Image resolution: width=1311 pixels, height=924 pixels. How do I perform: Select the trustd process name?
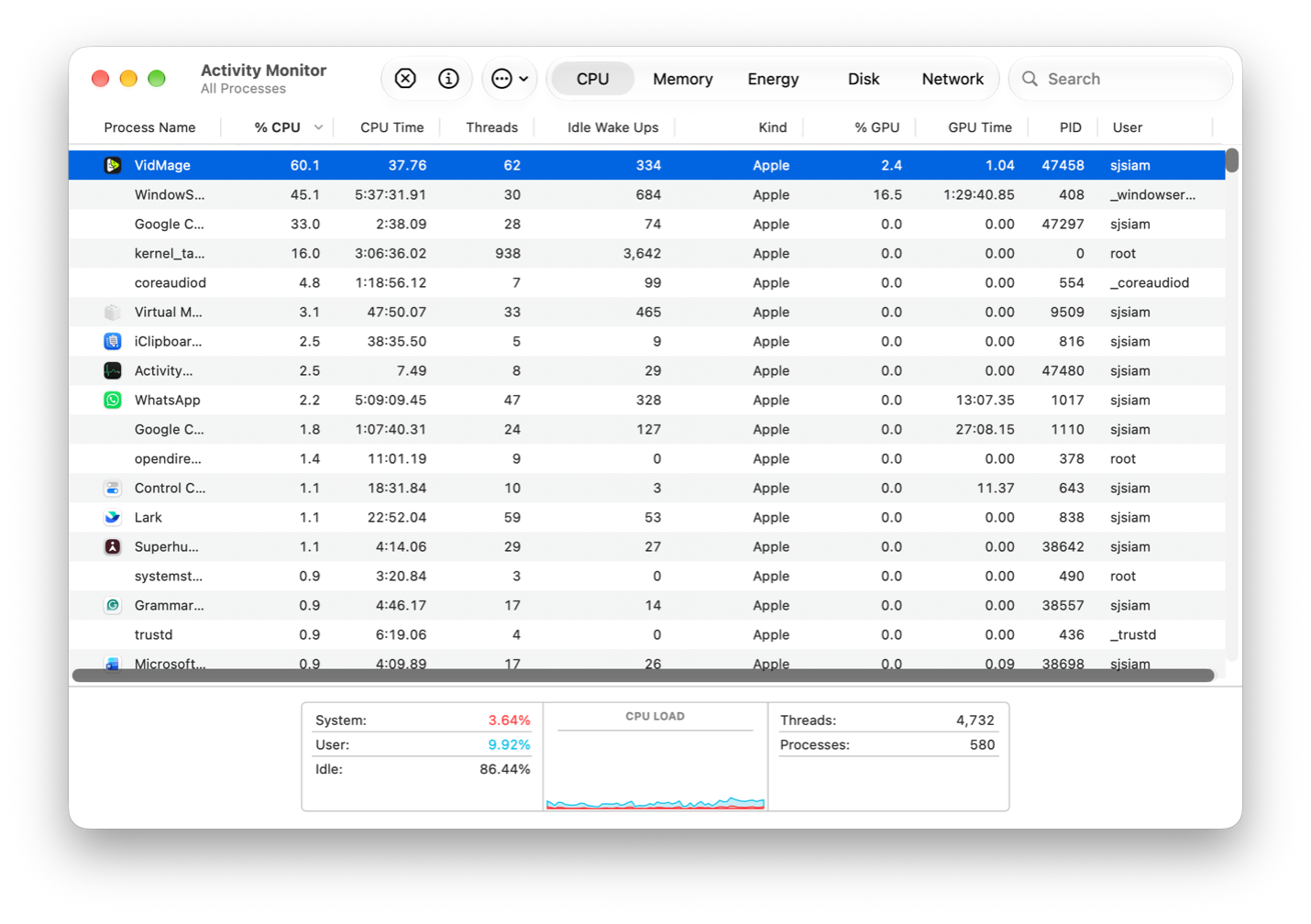point(153,634)
